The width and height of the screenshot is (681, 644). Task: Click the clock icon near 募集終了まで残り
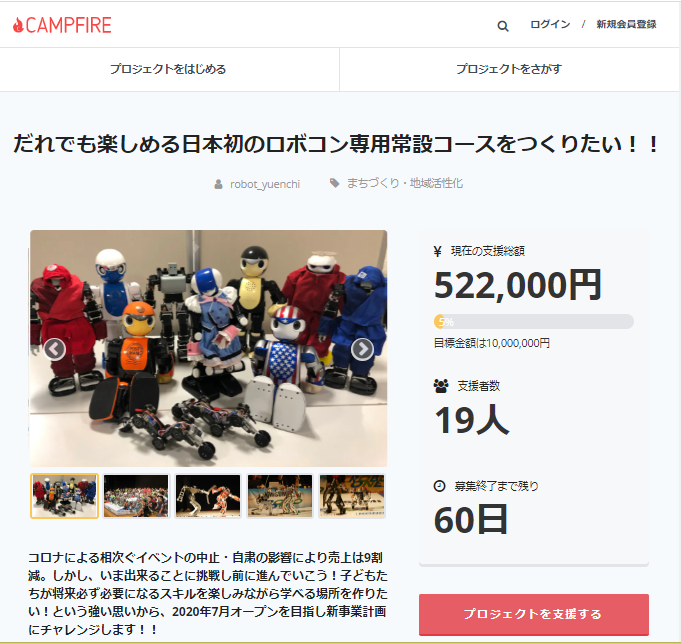click(x=440, y=485)
